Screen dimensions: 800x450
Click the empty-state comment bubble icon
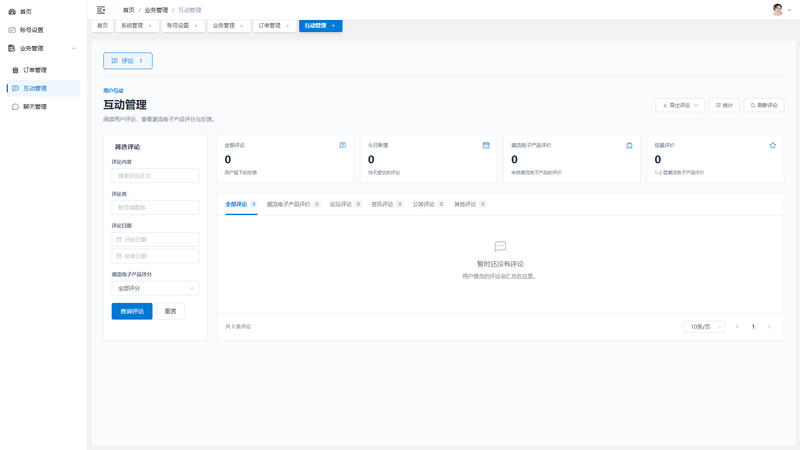coord(501,246)
